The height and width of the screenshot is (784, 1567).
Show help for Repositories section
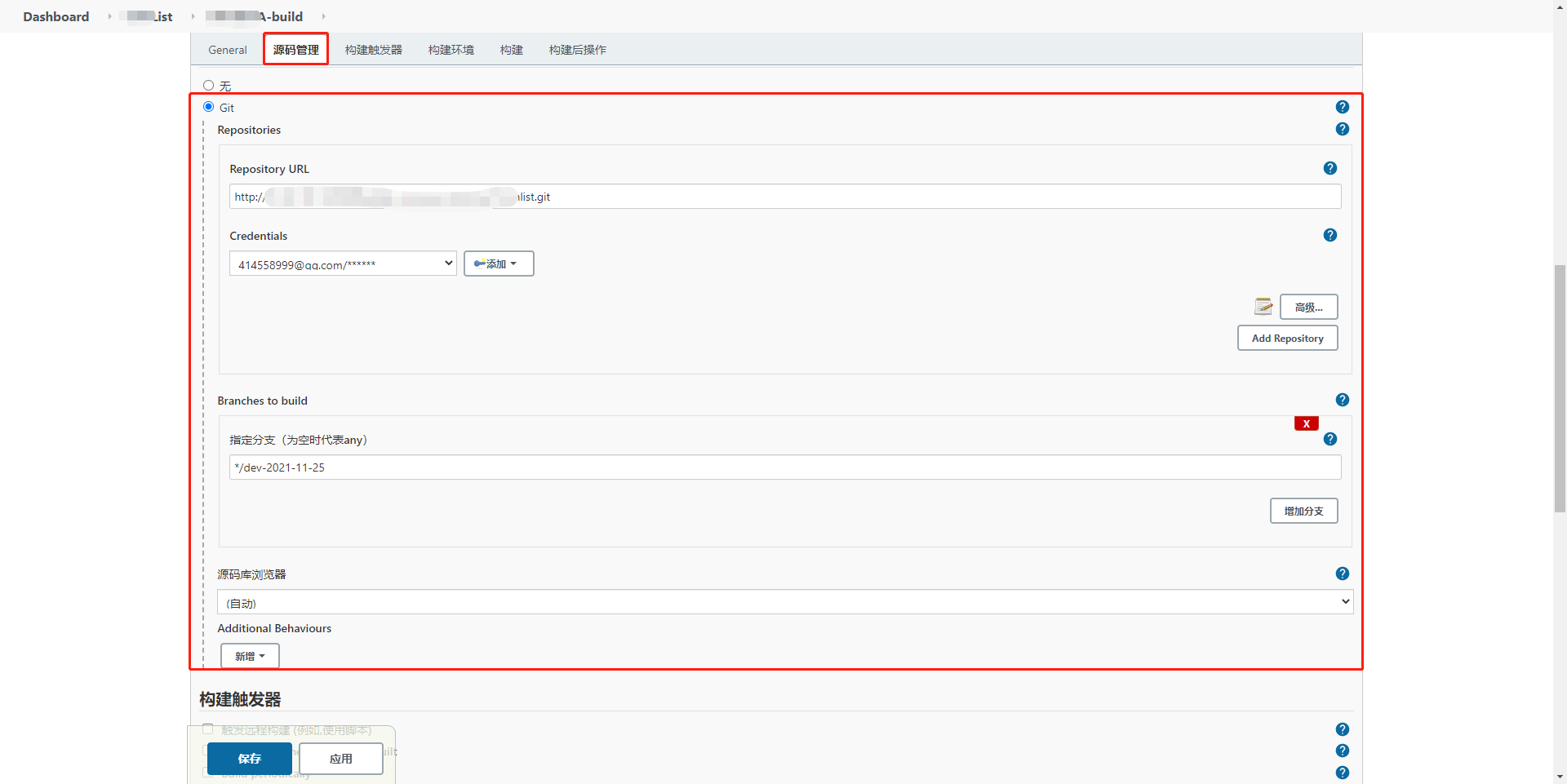click(1342, 129)
